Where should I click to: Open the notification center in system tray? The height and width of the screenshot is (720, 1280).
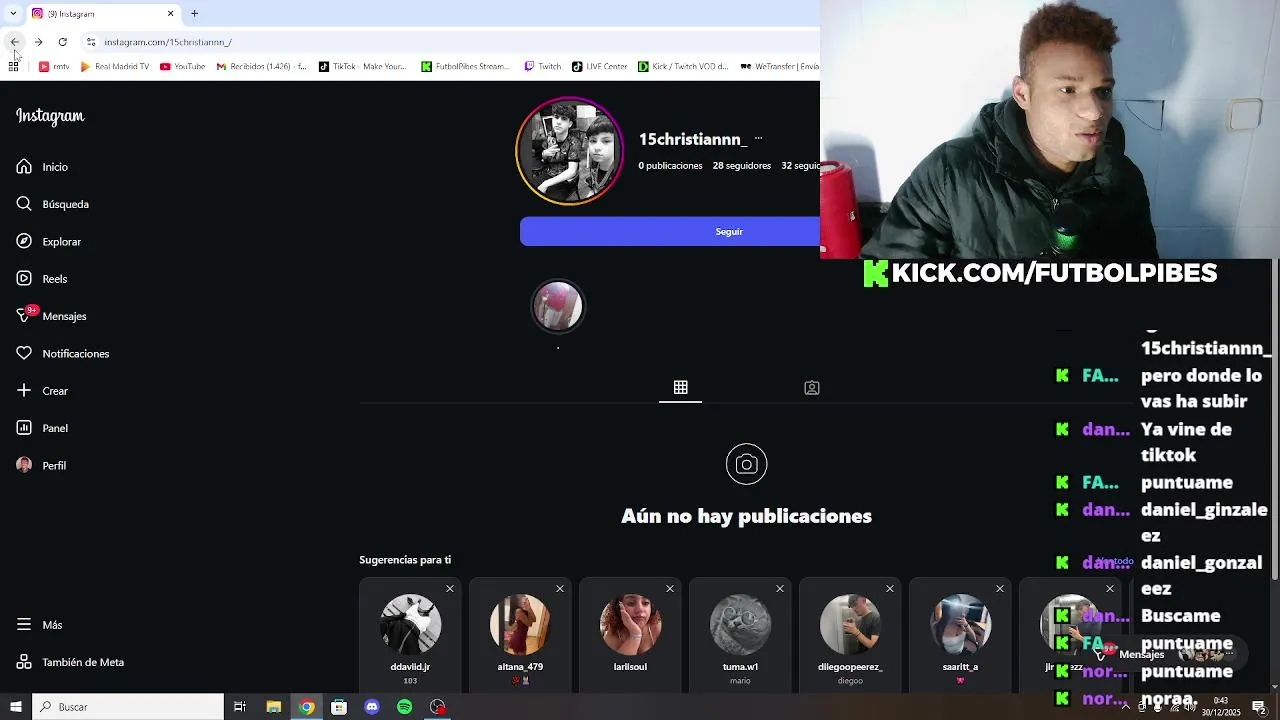(x=1259, y=707)
